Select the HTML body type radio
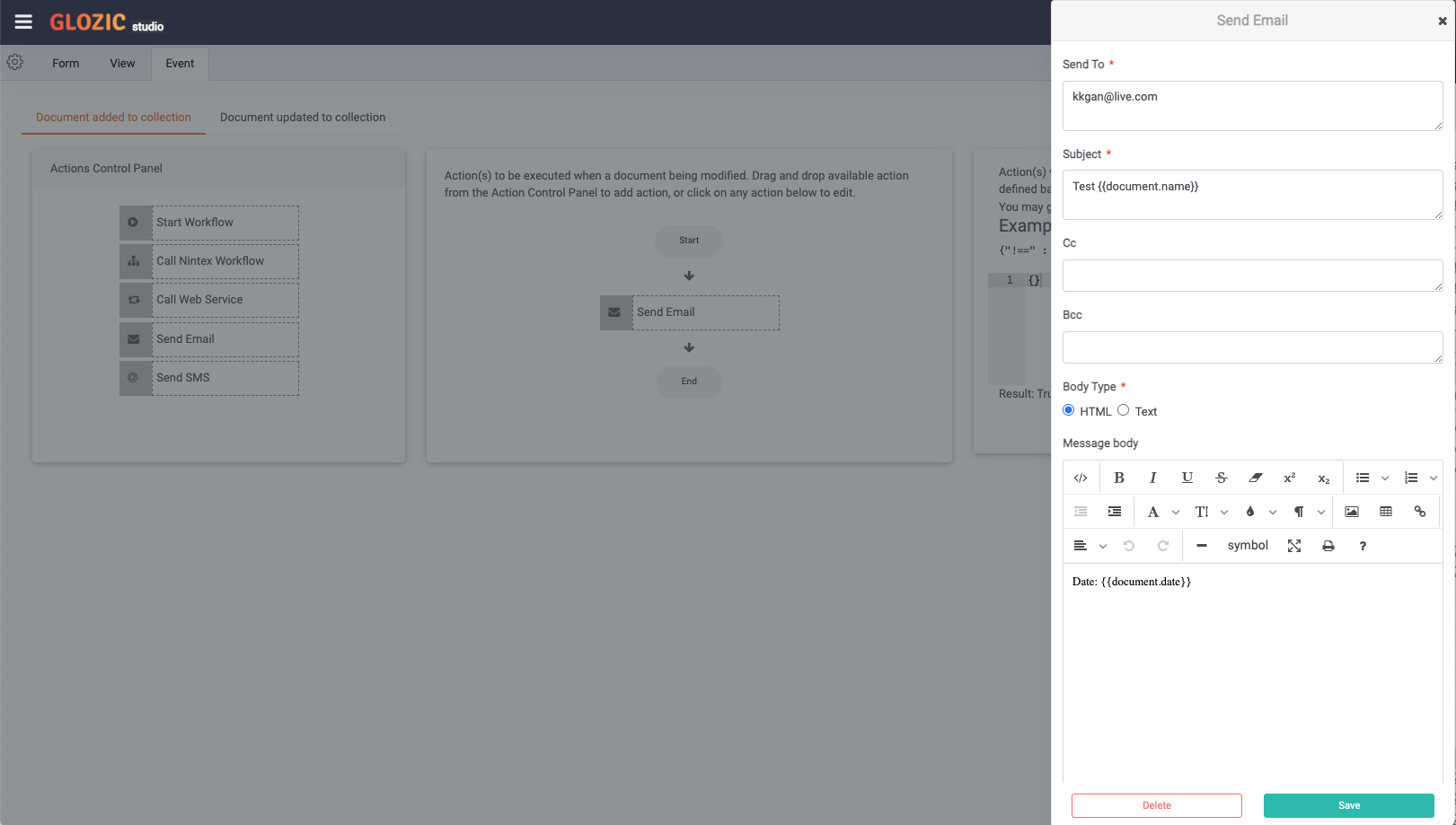 tap(1069, 410)
